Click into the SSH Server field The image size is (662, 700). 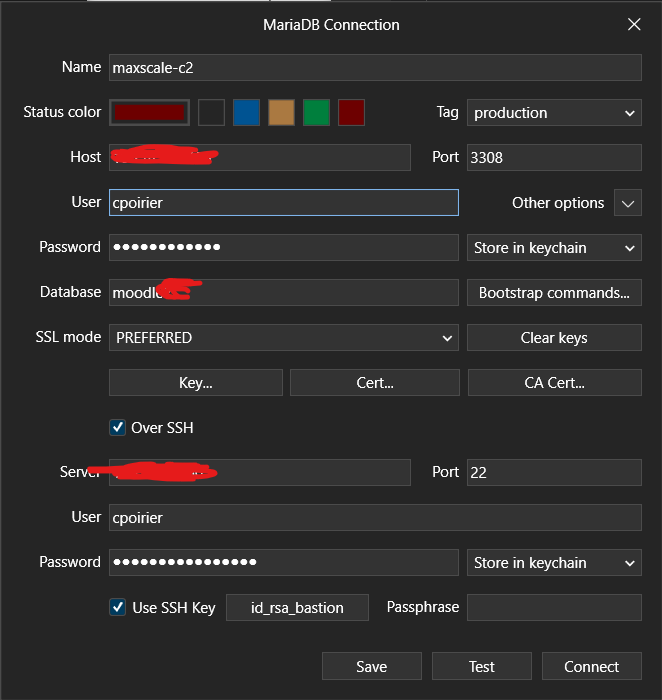(260, 472)
